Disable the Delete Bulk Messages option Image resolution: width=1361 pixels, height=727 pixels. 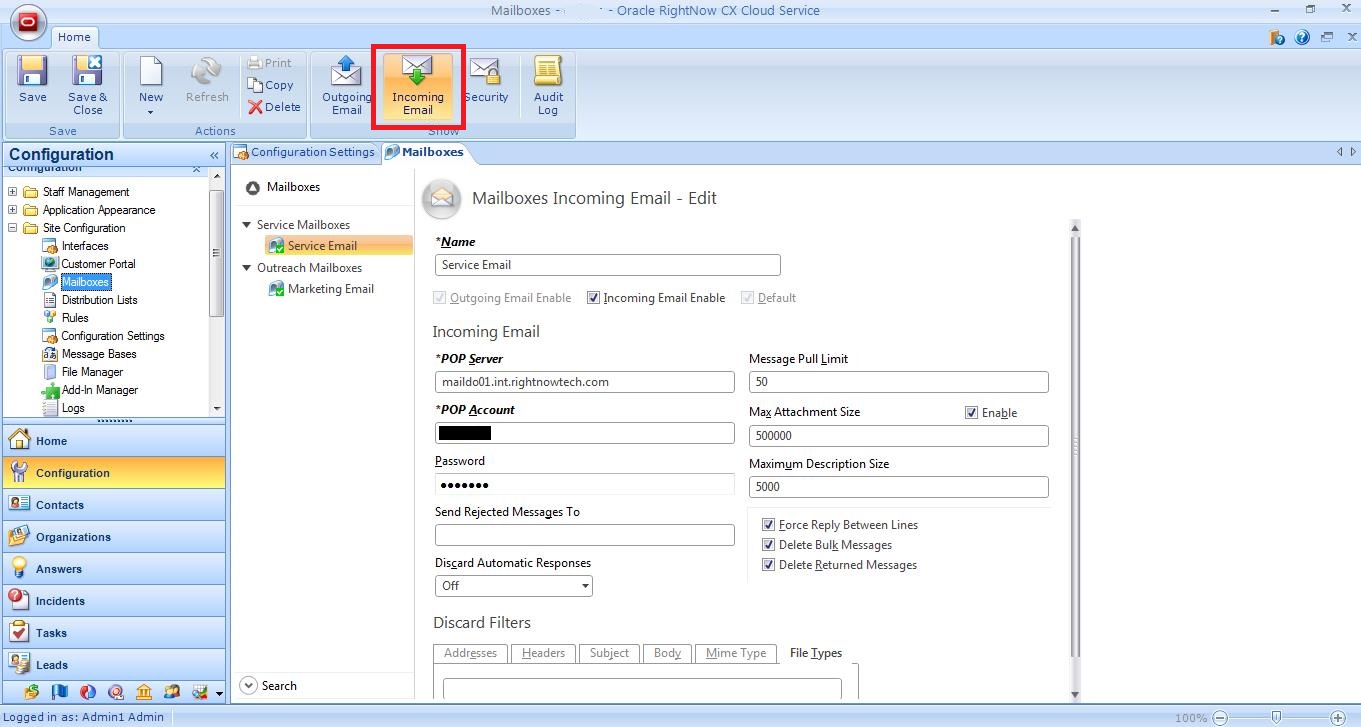(x=768, y=545)
